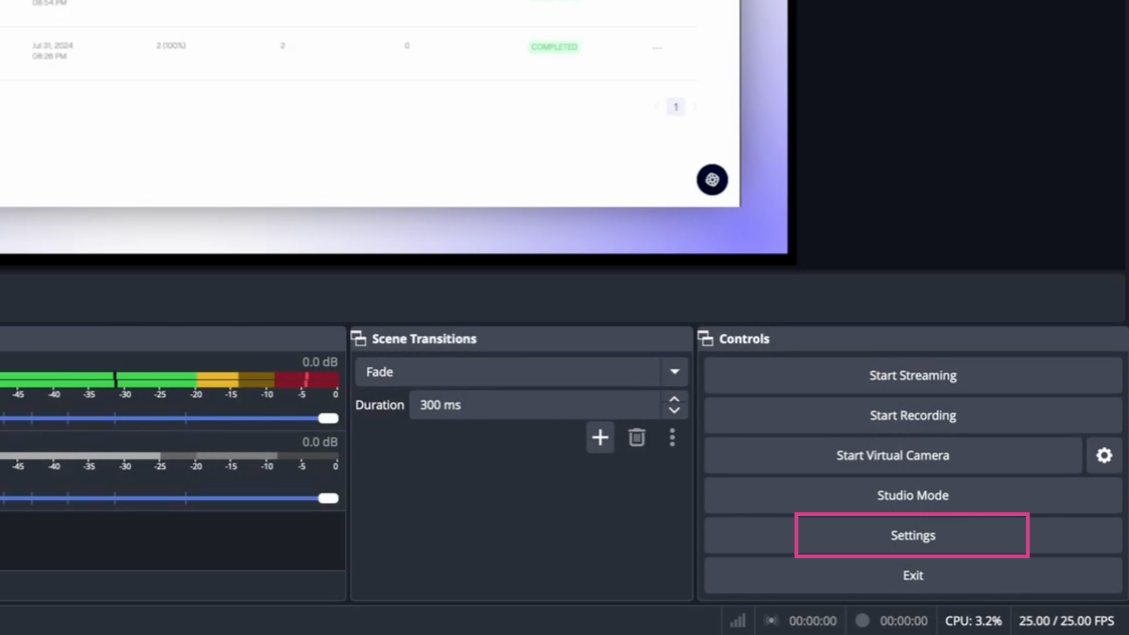Open virtual camera settings gear icon
The height and width of the screenshot is (635, 1129).
tap(1104, 456)
